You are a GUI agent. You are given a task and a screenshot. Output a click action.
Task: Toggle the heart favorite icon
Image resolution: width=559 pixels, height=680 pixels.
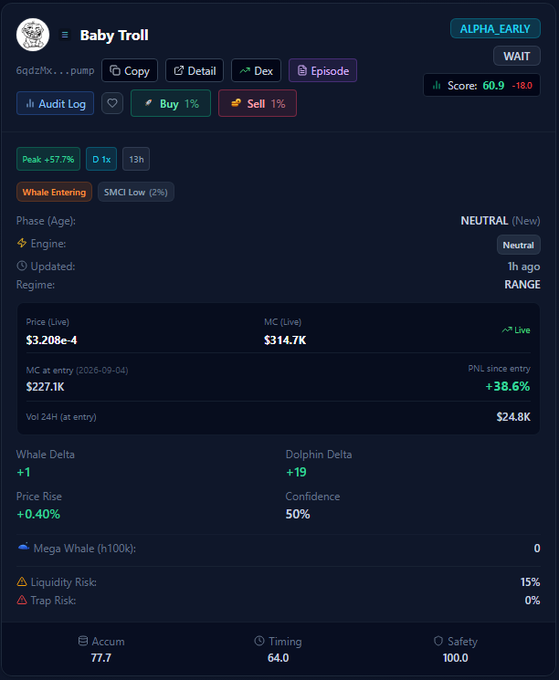pos(112,103)
